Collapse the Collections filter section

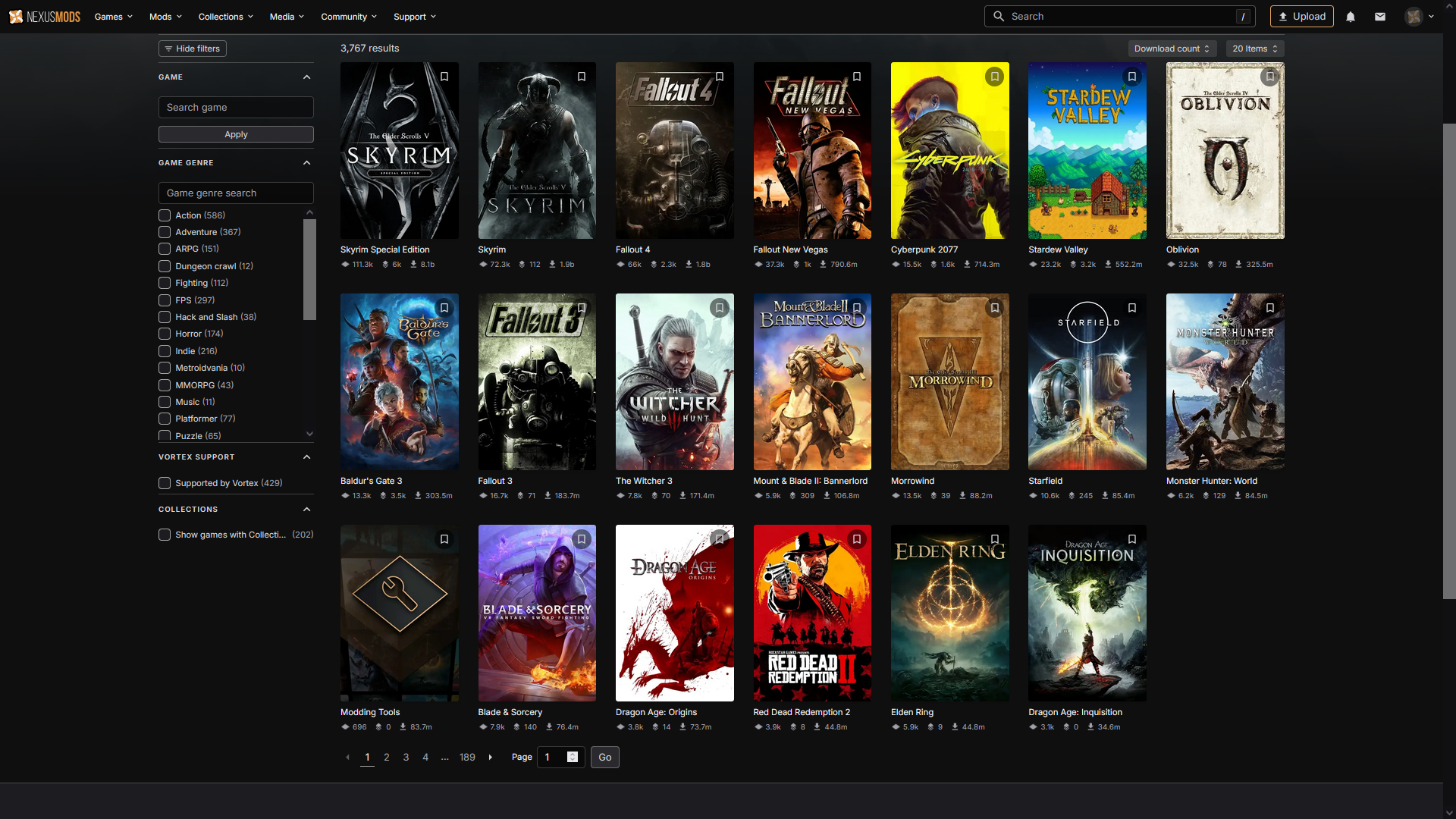click(306, 510)
